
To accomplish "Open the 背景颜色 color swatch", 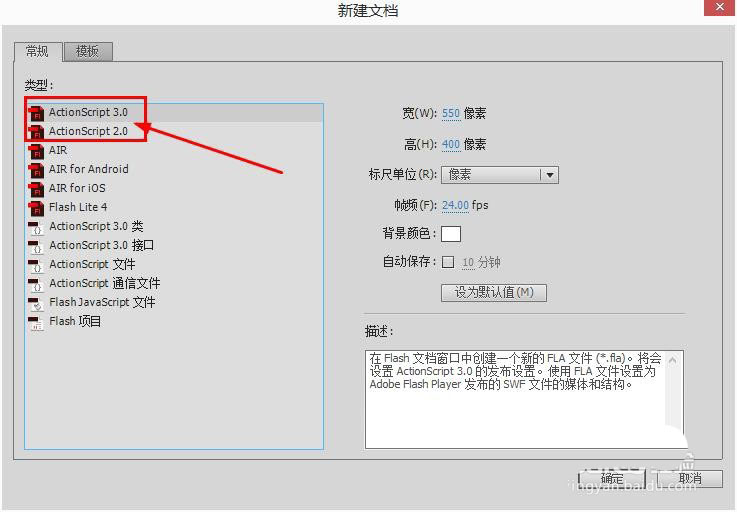I will pyautogui.click(x=451, y=234).
